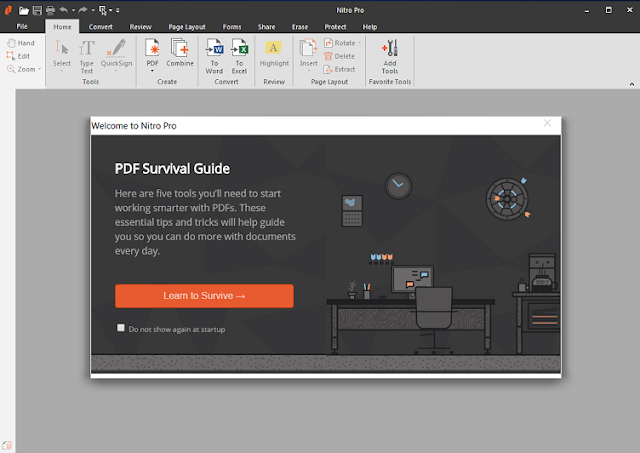The image size is (640, 453).
Task: Redo the last action
Action: (x=83, y=10)
